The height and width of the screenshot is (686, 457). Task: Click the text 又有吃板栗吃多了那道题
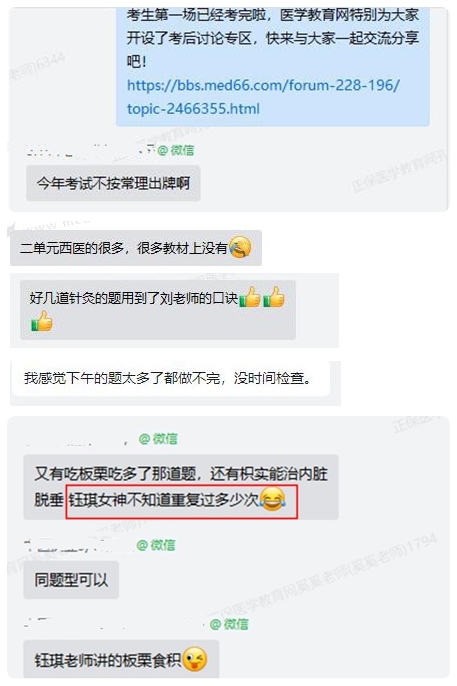pyautogui.click(x=115, y=474)
